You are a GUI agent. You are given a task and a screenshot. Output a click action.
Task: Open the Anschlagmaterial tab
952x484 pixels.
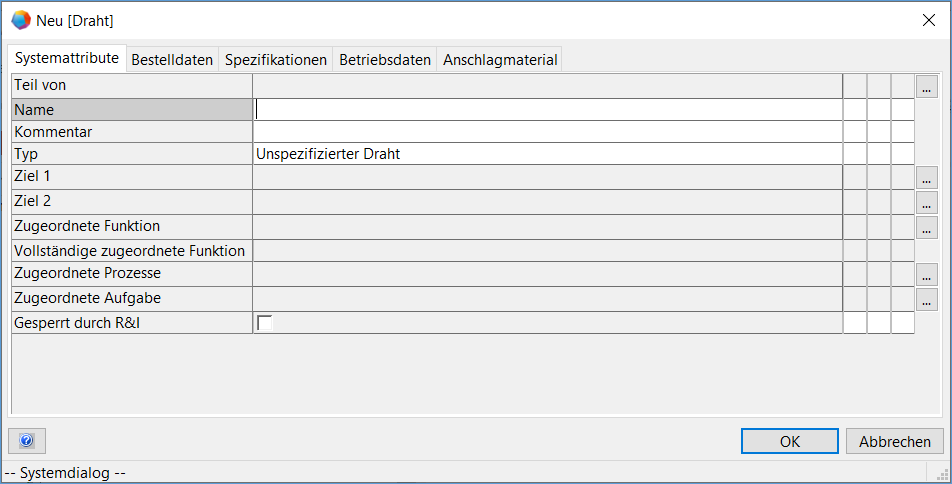[x=500, y=60]
